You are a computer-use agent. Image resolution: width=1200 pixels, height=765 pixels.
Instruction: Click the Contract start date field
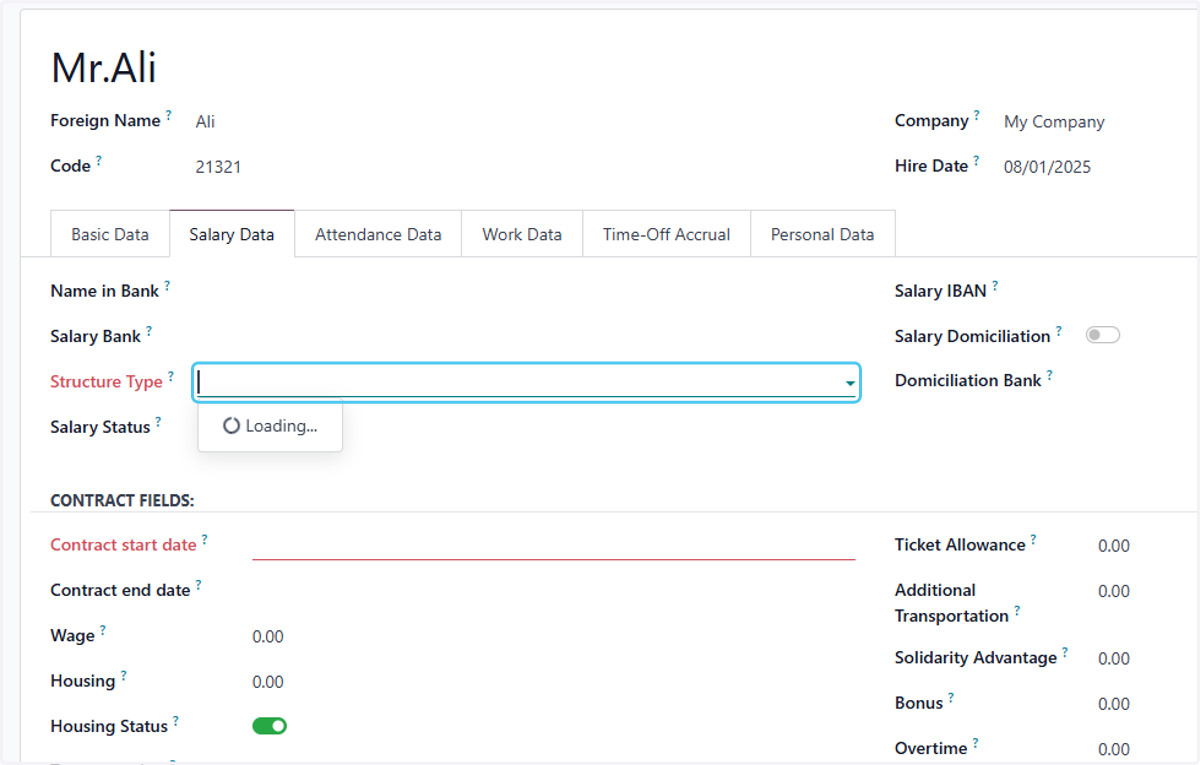[554, 545]
